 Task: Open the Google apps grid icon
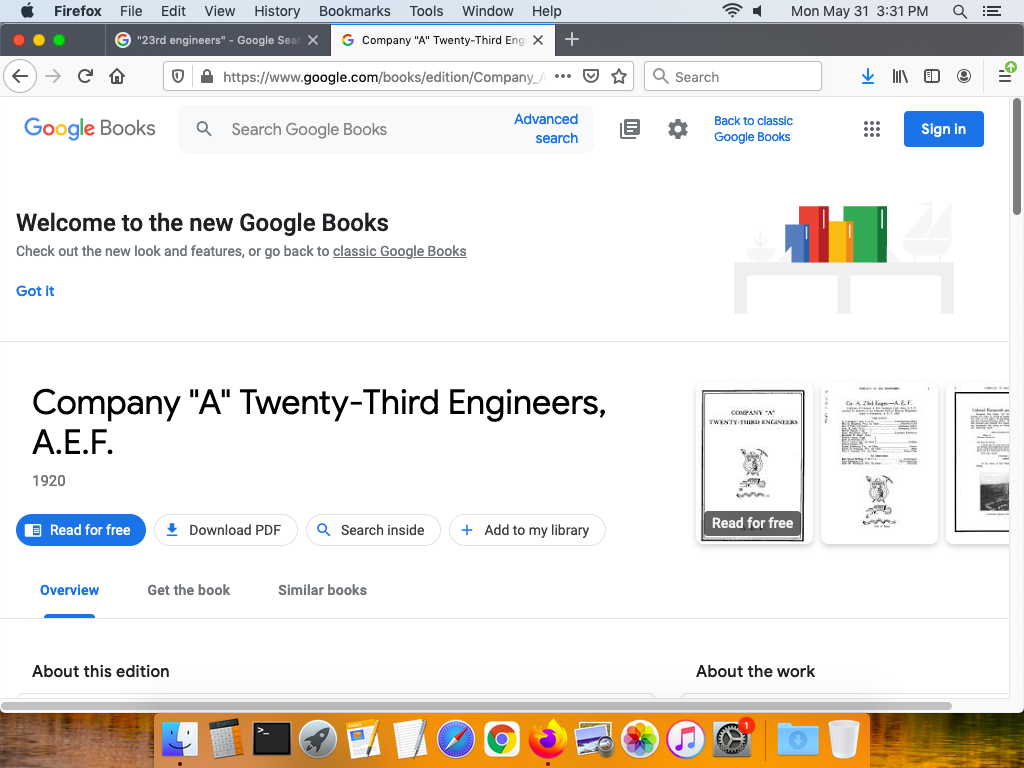pyautogui.click(x=872, y=129)
